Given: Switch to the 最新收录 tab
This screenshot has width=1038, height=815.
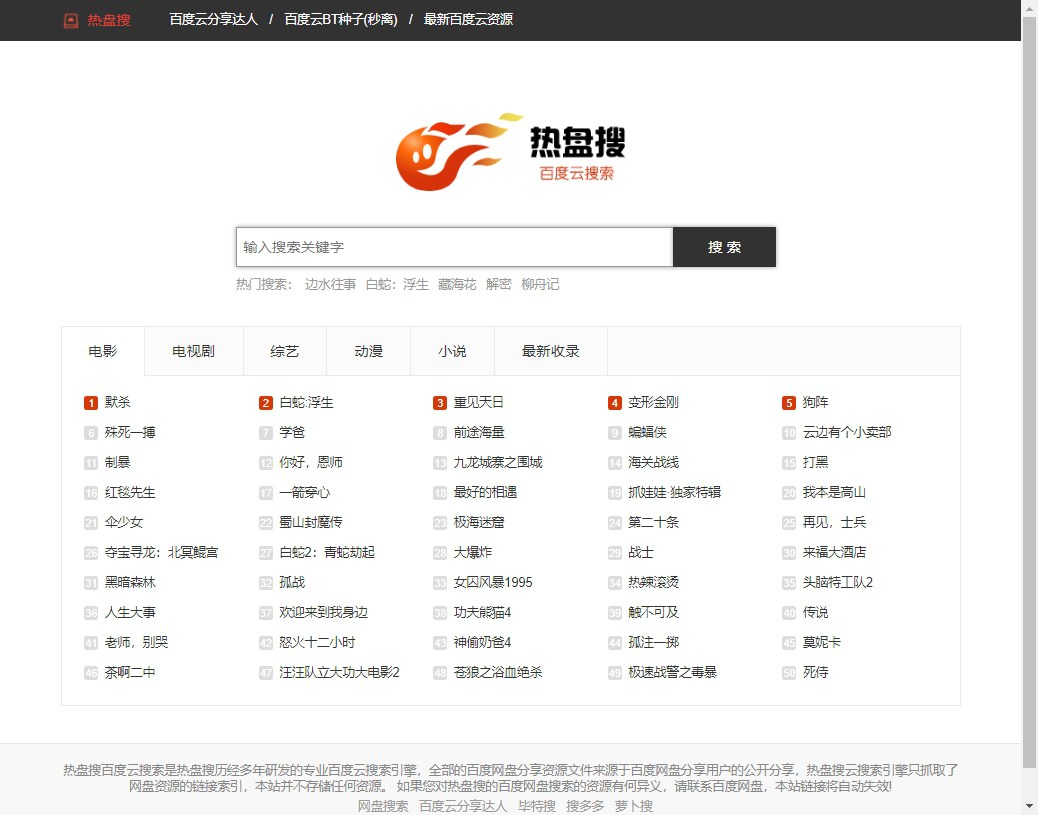Looking at the screenshot, I should (x=551, y=351).
